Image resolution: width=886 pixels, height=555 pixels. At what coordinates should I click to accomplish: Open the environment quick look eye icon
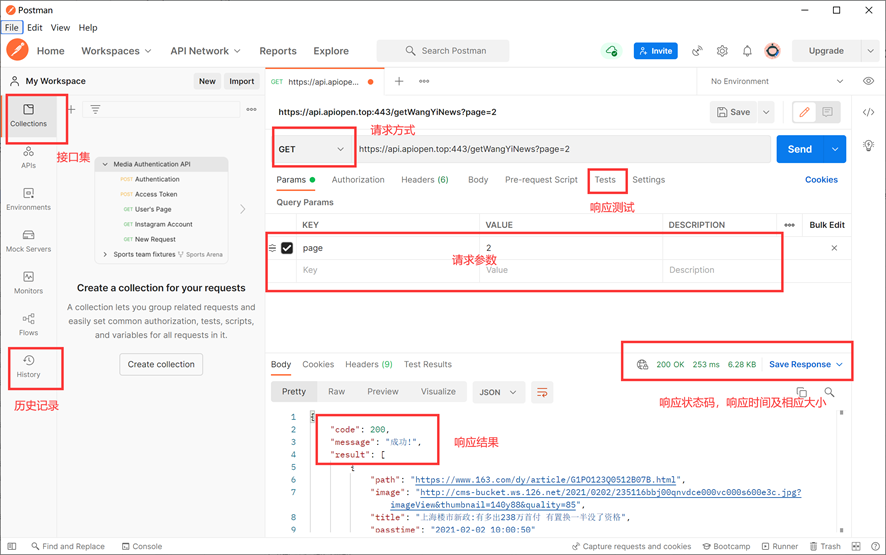click(x=868, y=81)
